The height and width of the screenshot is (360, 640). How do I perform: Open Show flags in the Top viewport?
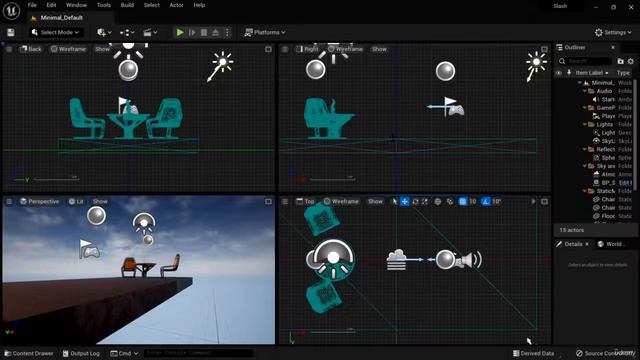(375, 201)
